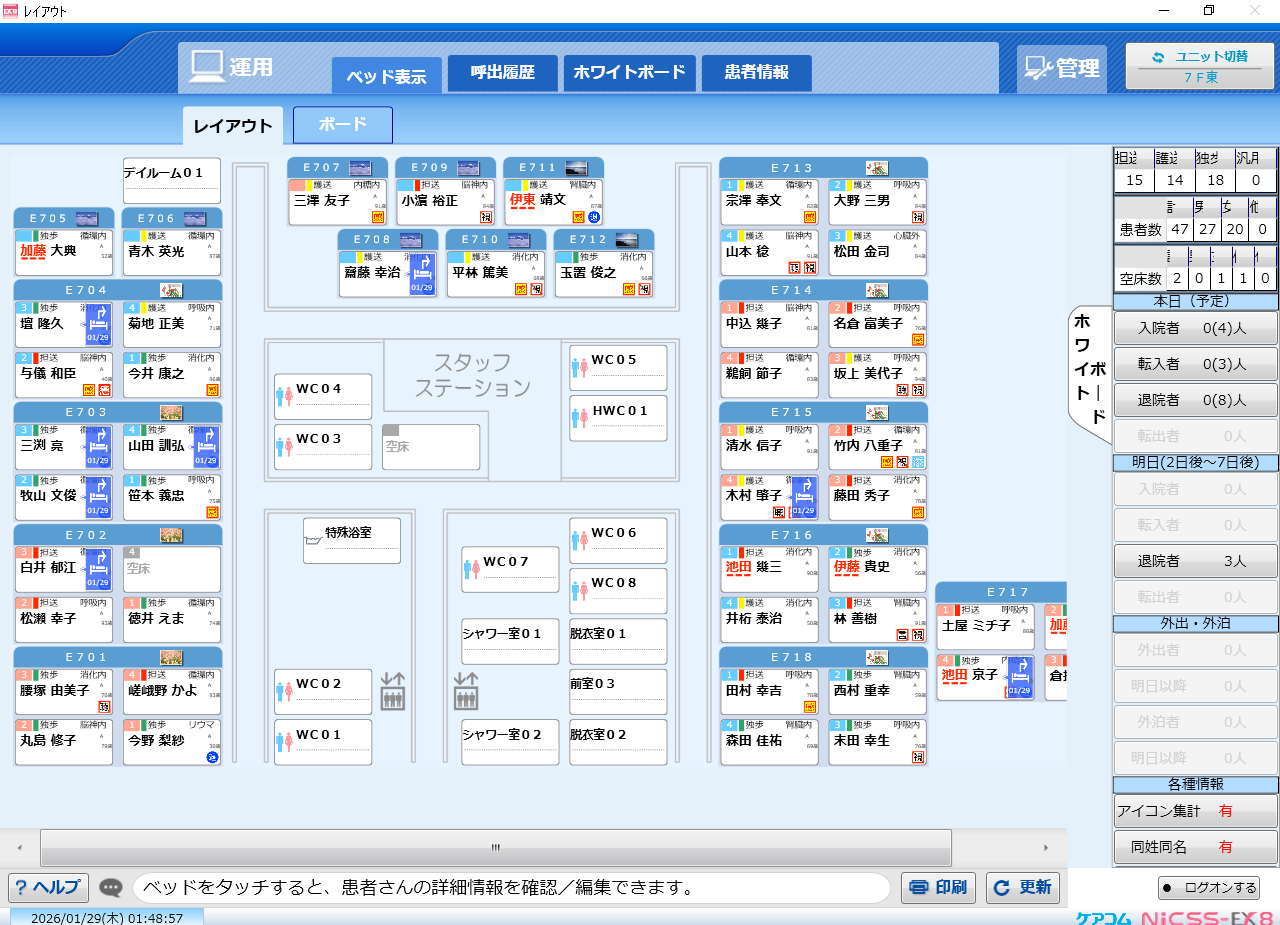Click bed-transfer icon on 木村 肇子 card
Screen dimensions: 1280x925
[804, 497]
